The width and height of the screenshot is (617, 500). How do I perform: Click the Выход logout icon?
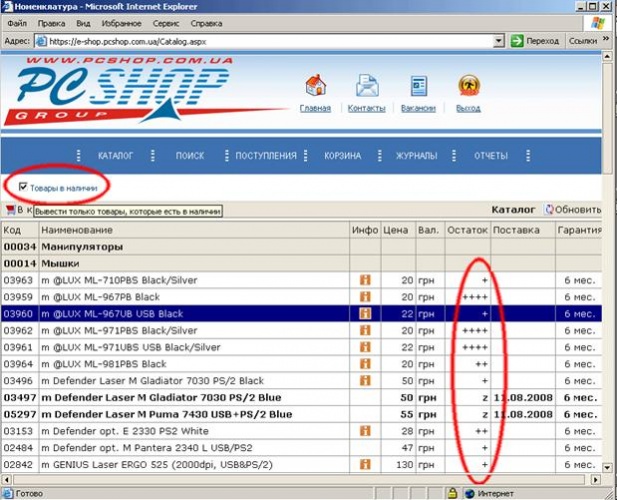click(x=468, y=87)
